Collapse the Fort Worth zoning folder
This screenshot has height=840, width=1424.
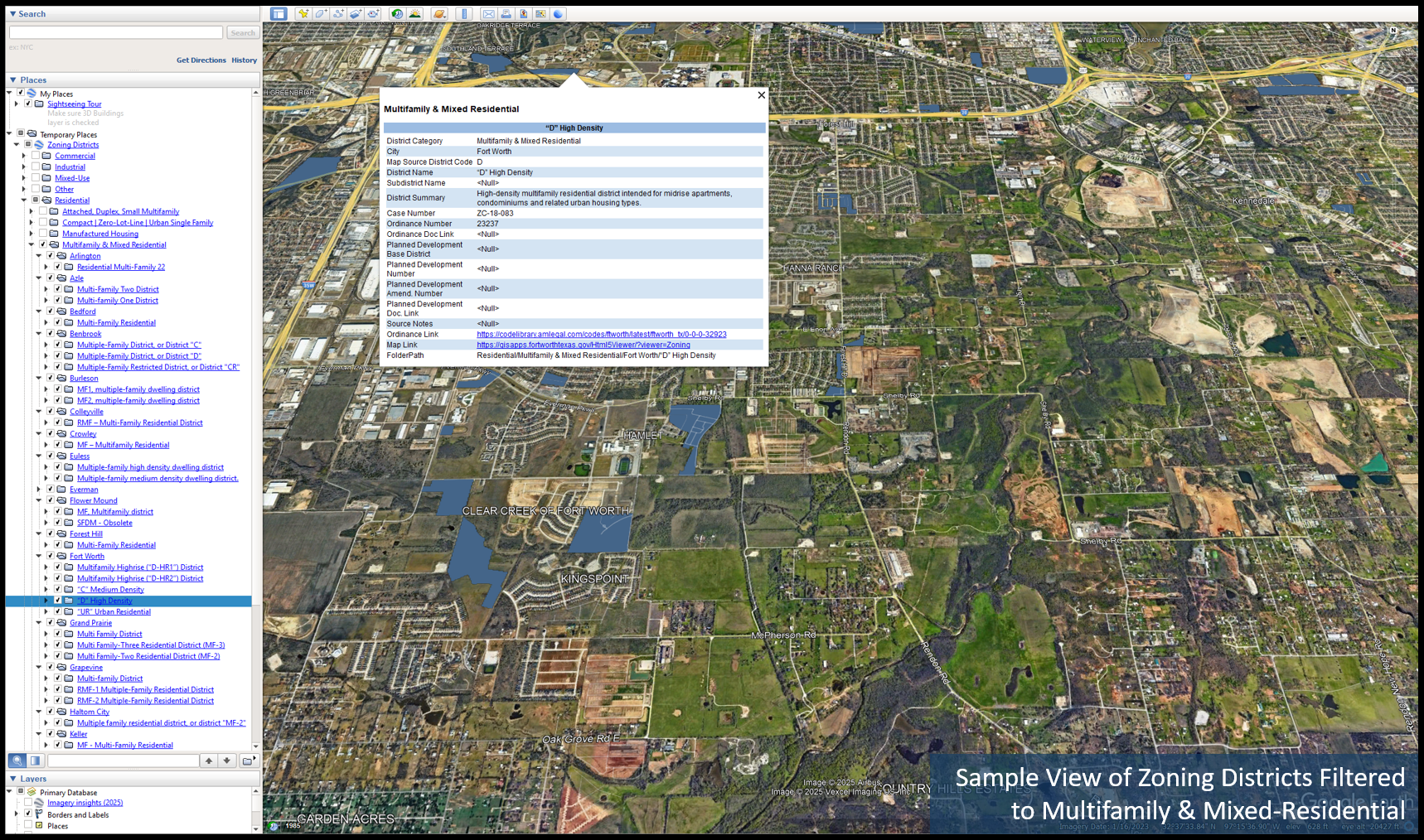[x=38, y=556]
